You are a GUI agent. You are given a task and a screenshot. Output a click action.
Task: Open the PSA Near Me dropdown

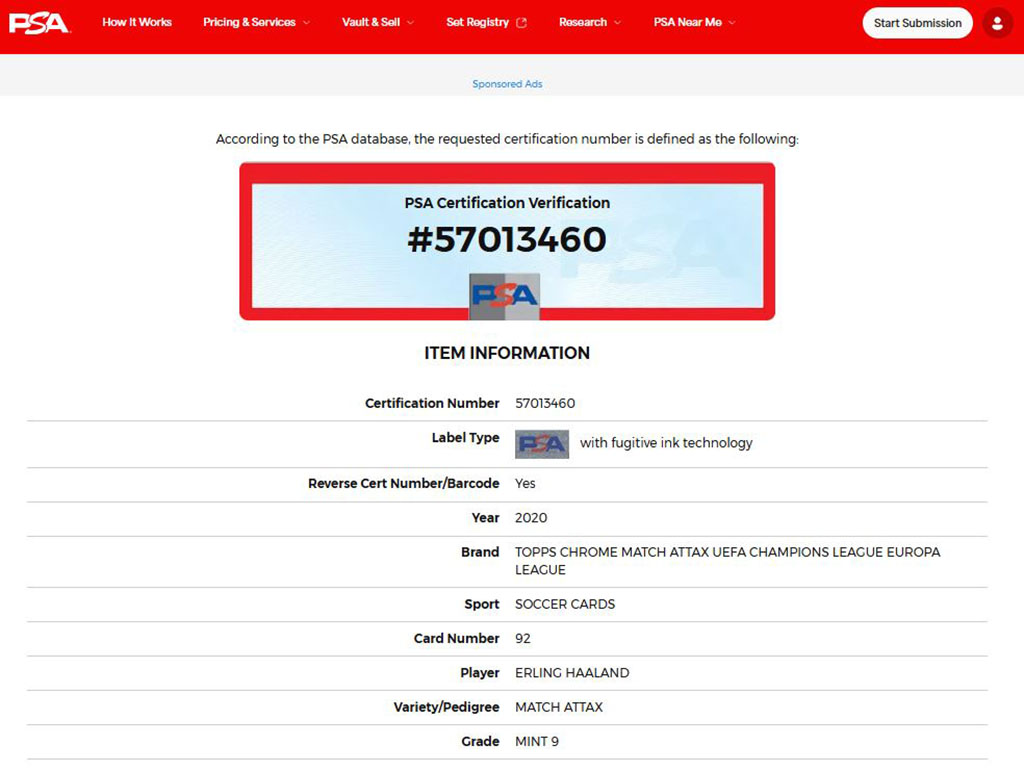(695, 22)
